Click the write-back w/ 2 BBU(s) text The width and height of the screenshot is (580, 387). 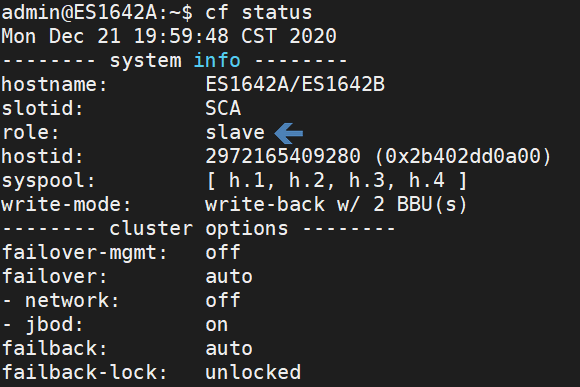pos(336,204)
